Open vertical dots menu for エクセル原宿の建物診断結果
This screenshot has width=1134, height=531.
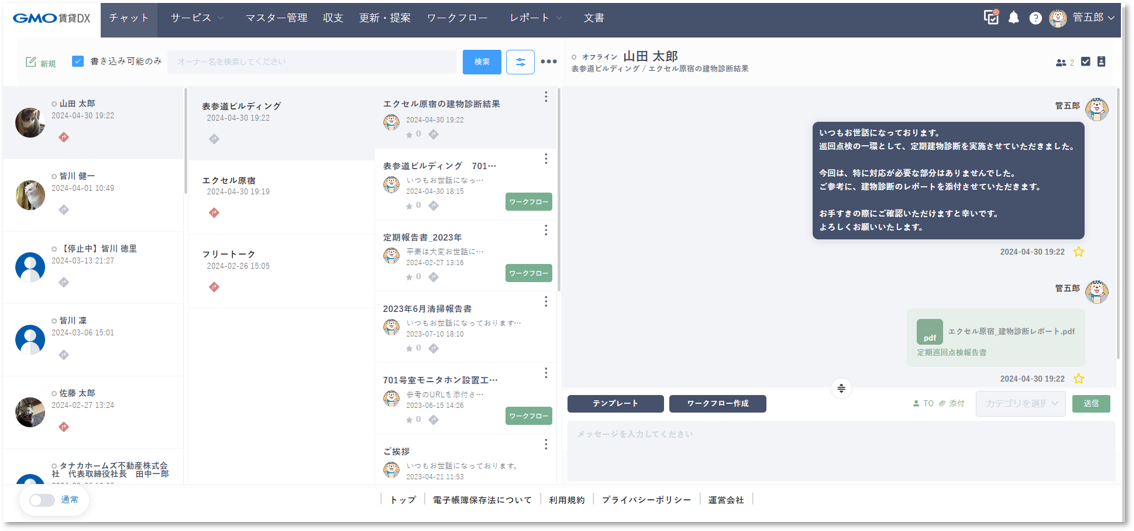[546, 97]
